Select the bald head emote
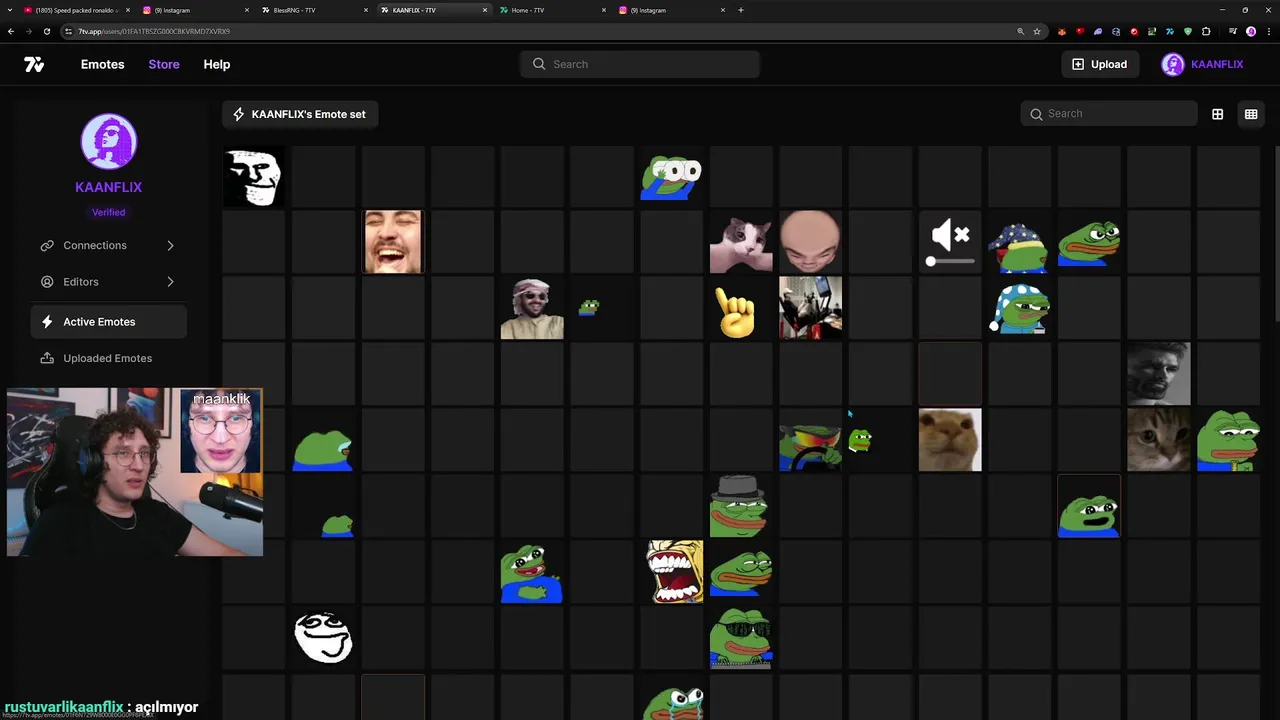This screenshot has height=720, width=1280. pos(810,242)
